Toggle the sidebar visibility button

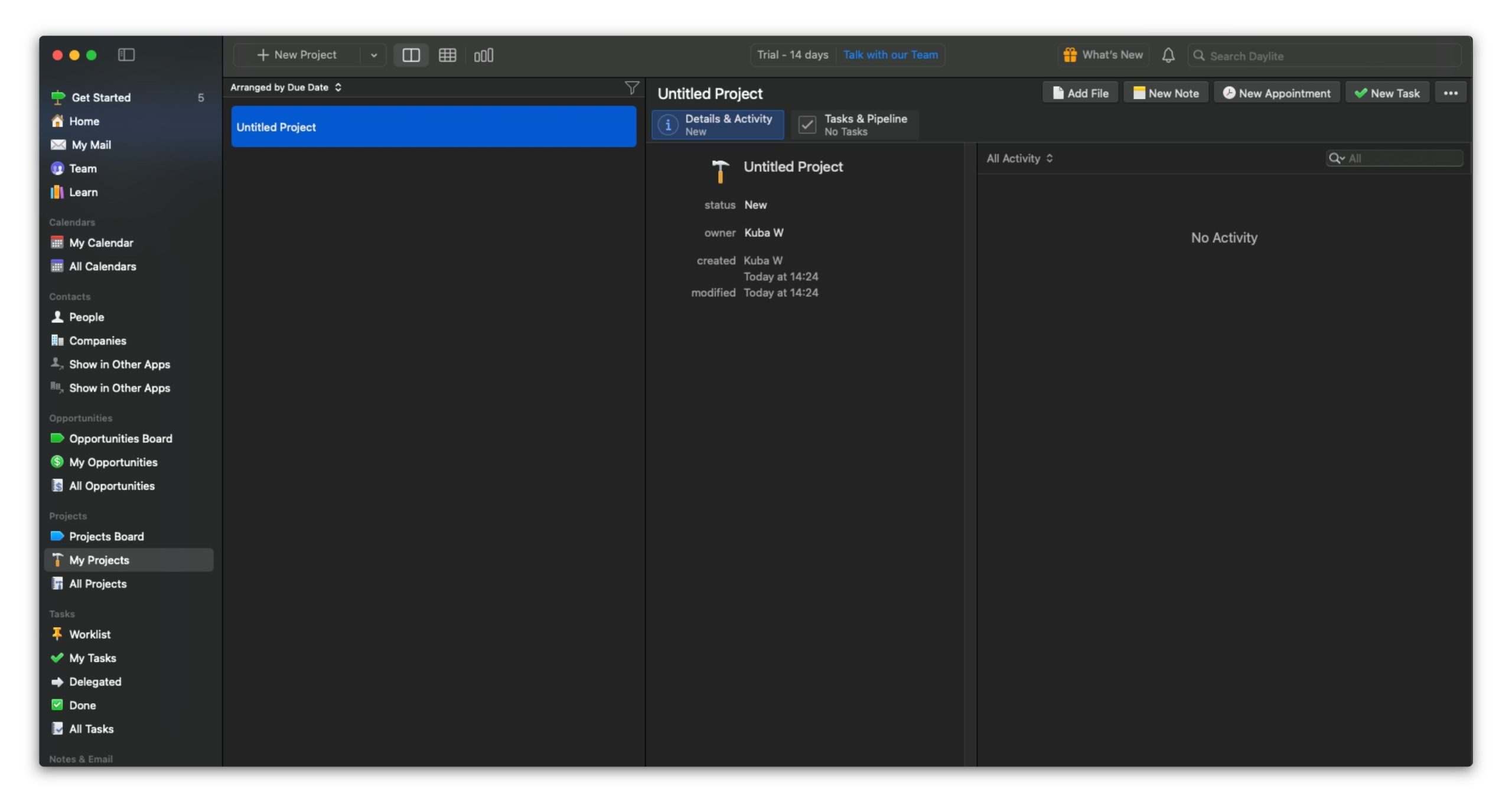[126, 55]
